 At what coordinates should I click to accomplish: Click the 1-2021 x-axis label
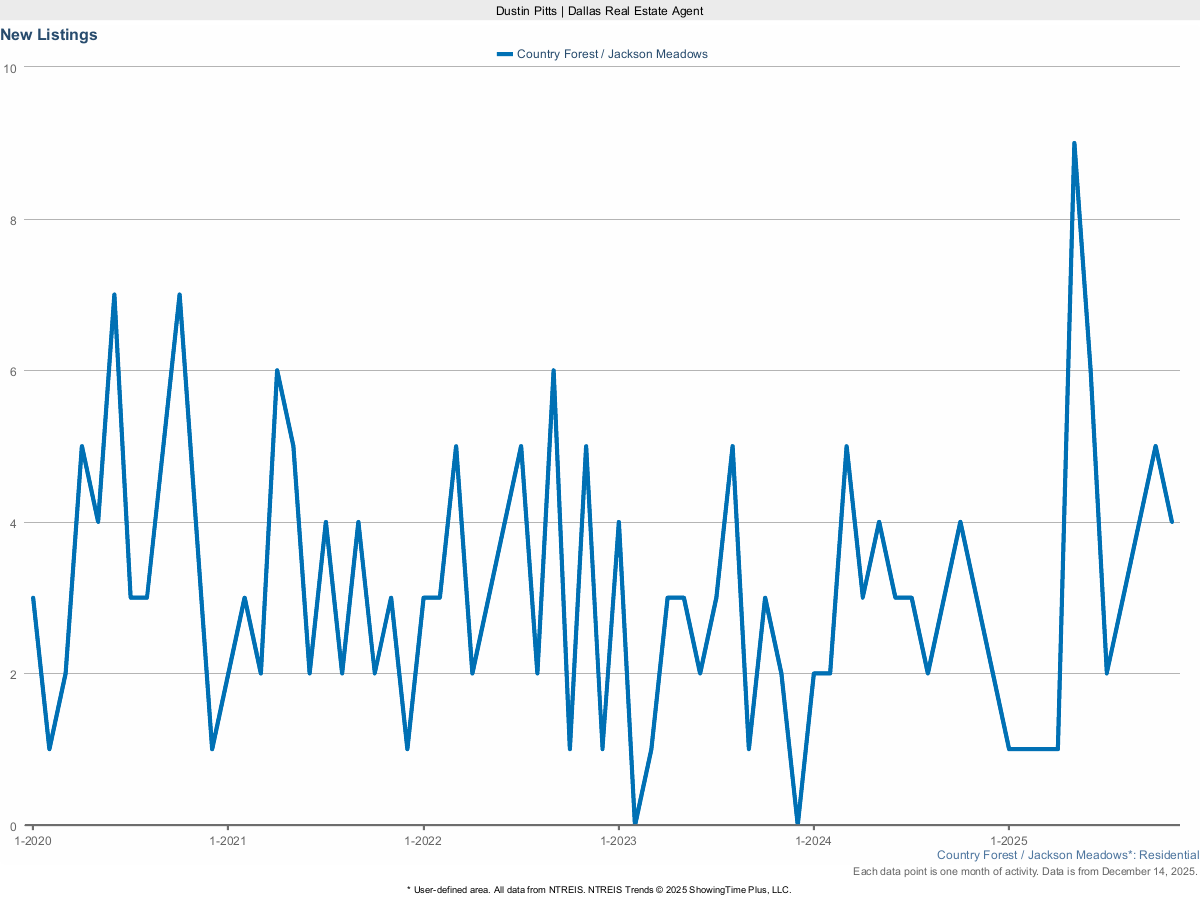(x=228, y=841)
